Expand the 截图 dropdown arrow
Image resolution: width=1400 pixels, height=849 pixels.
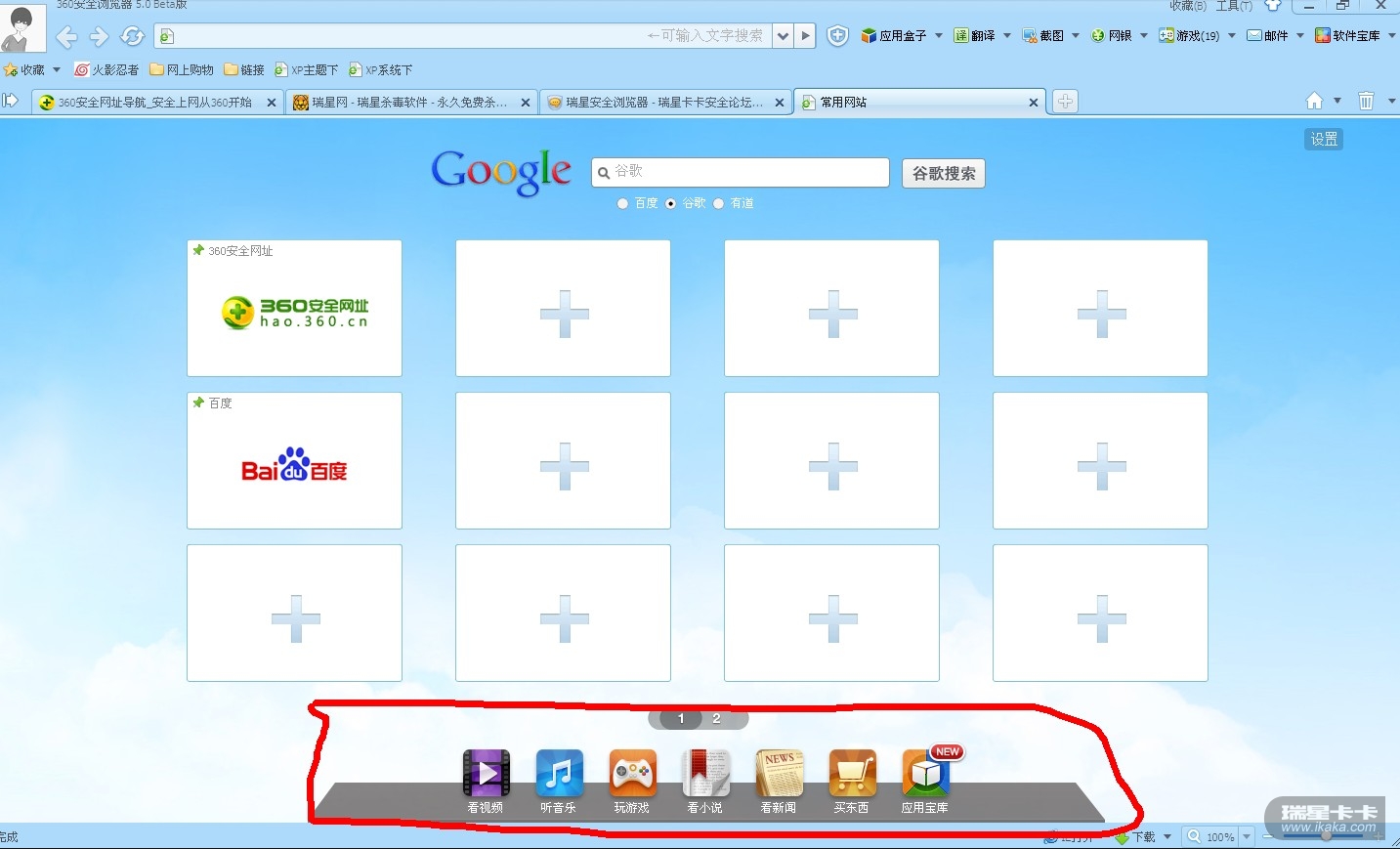click(x=1076, y=36)
